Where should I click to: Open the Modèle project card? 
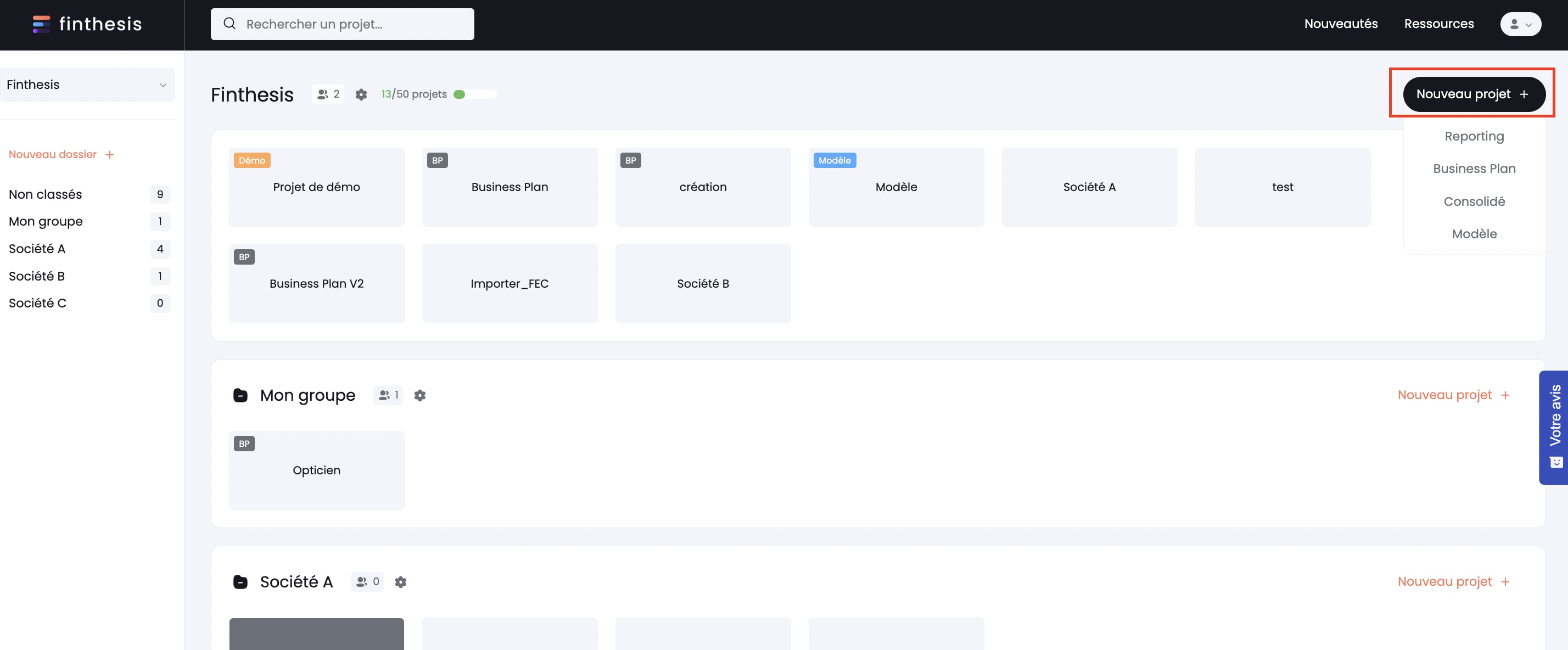896,187
